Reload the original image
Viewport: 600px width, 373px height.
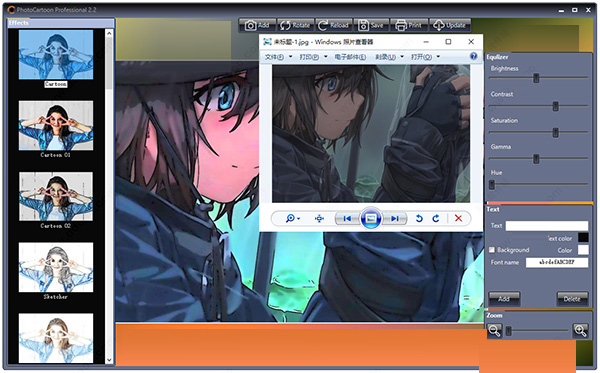334,25
